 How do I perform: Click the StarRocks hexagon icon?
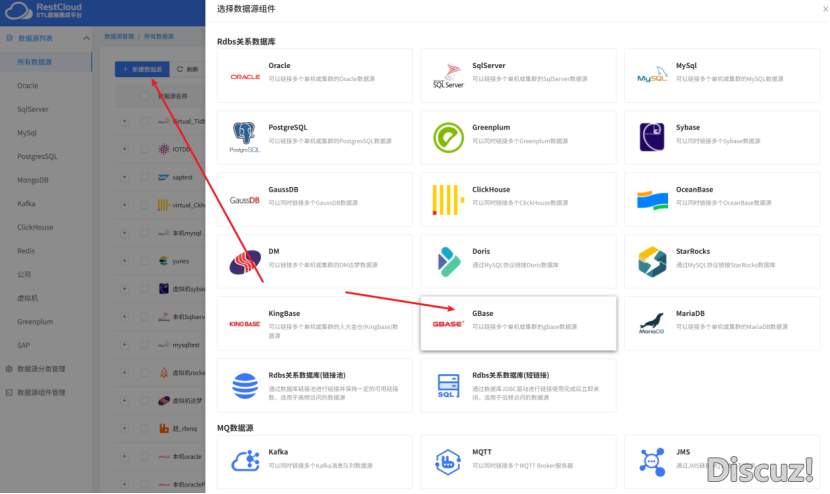[652, 262]
